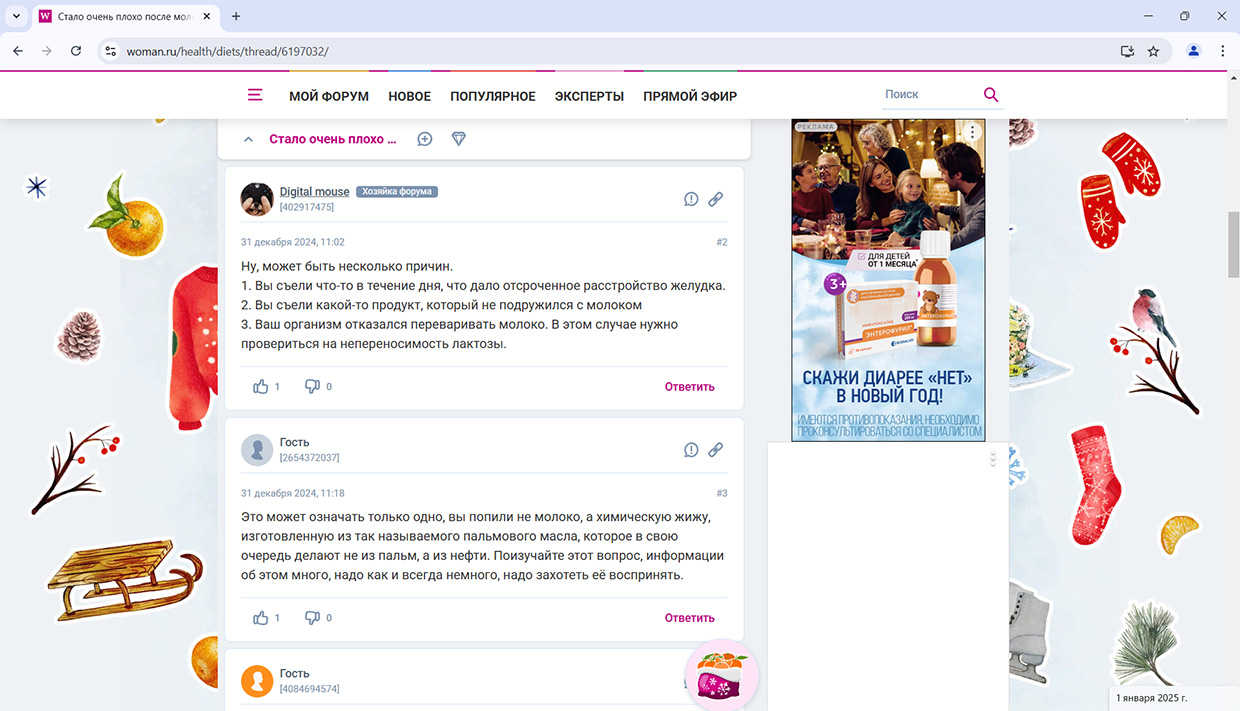Click the diamond icon beside thread title
The image size is (1240, 711).
click(459, 139)
